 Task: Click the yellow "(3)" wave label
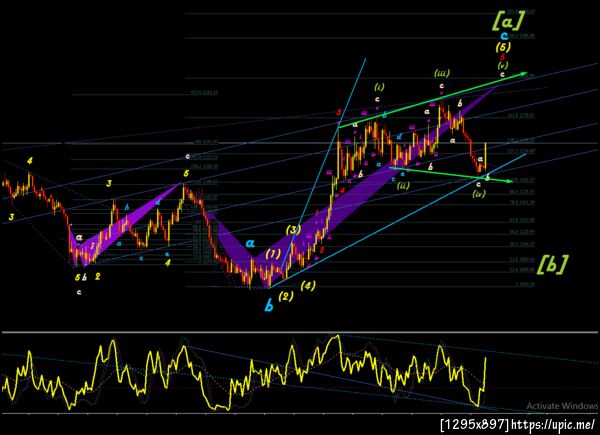[293, 230]
